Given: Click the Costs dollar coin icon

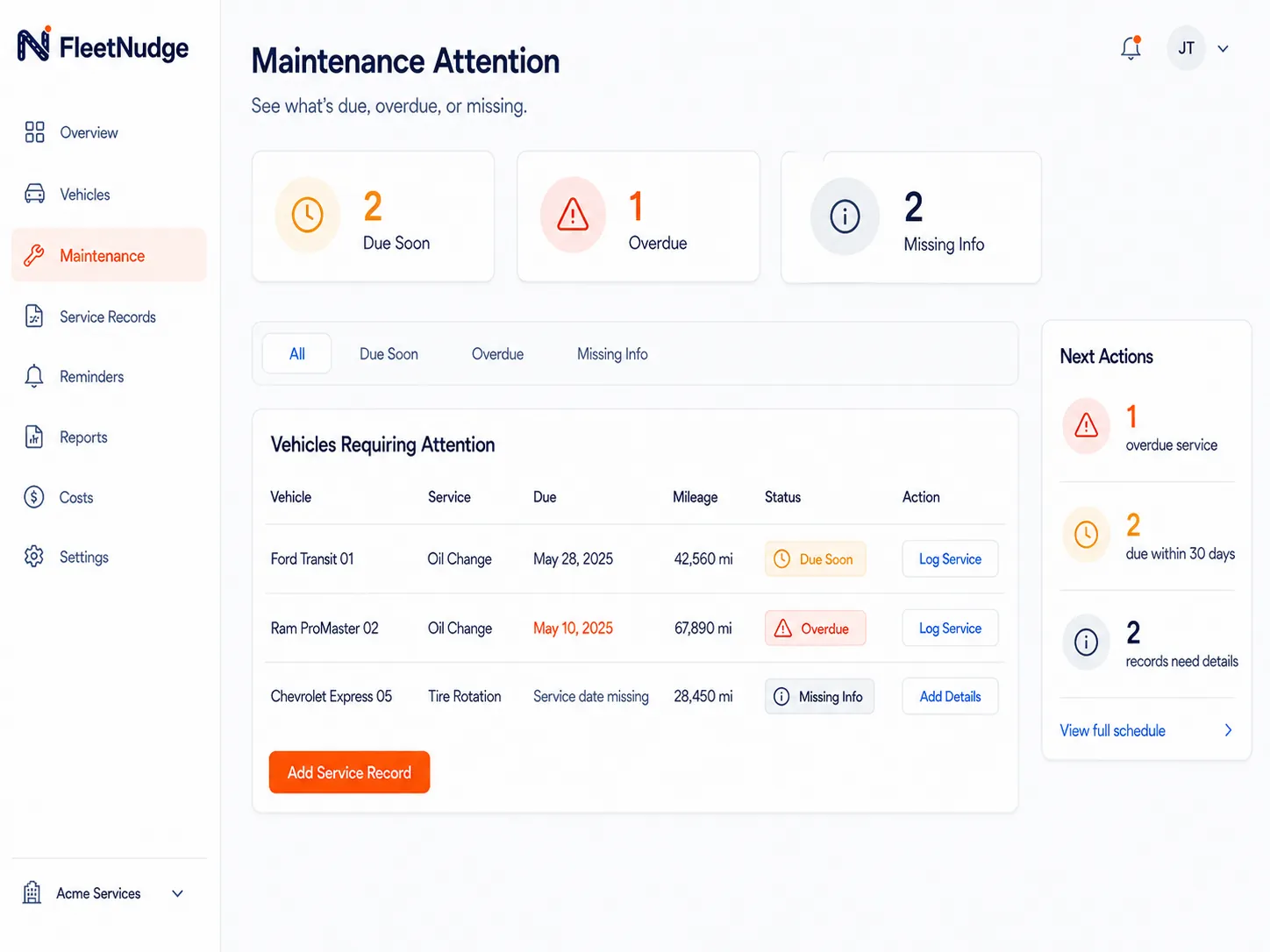Looking at the screenshot, I should 34,497.
